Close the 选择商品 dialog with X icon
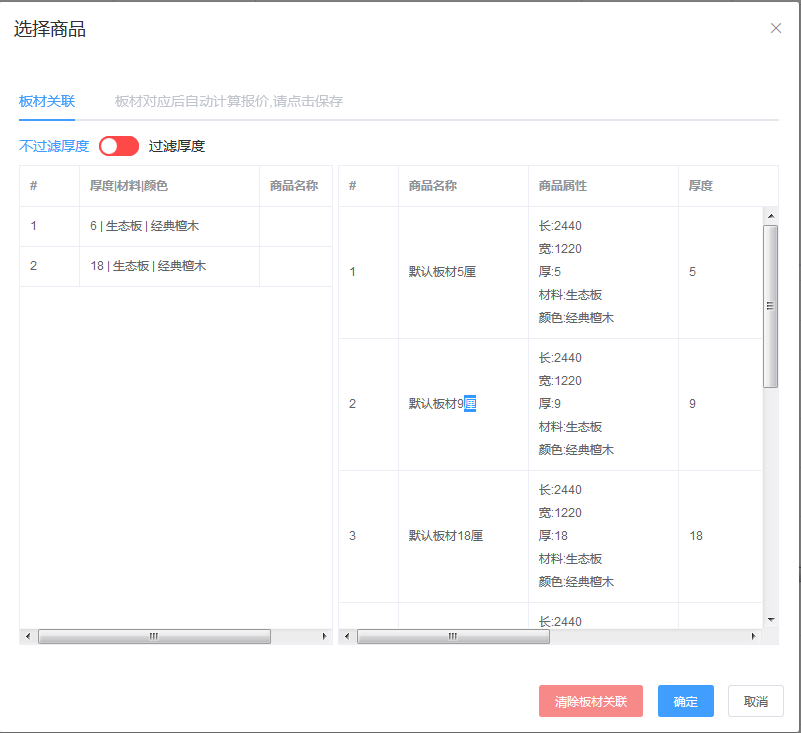 click(776, 28)
